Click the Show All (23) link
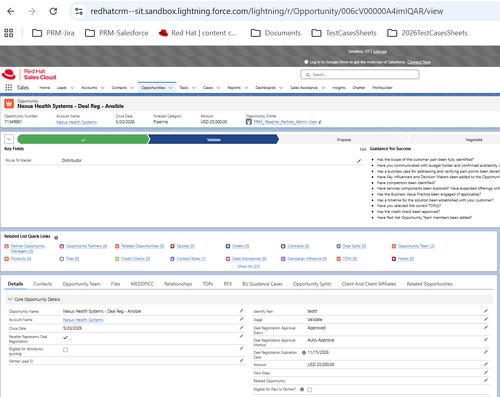The image size is (500, 397). coord(248,266)
